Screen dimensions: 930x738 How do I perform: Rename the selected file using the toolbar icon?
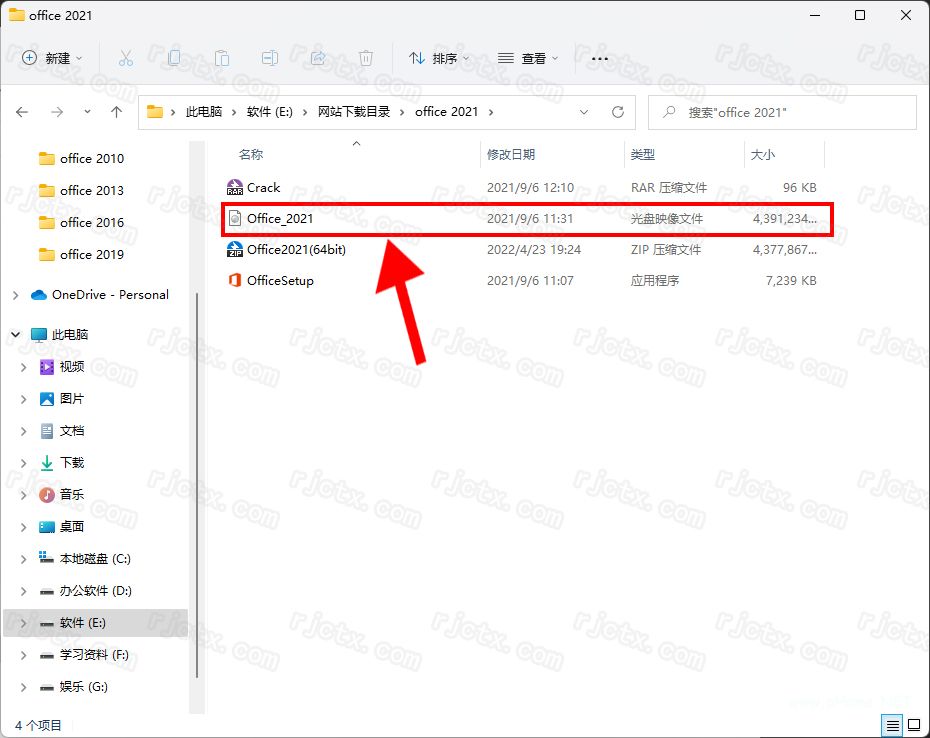pos(269,58)
